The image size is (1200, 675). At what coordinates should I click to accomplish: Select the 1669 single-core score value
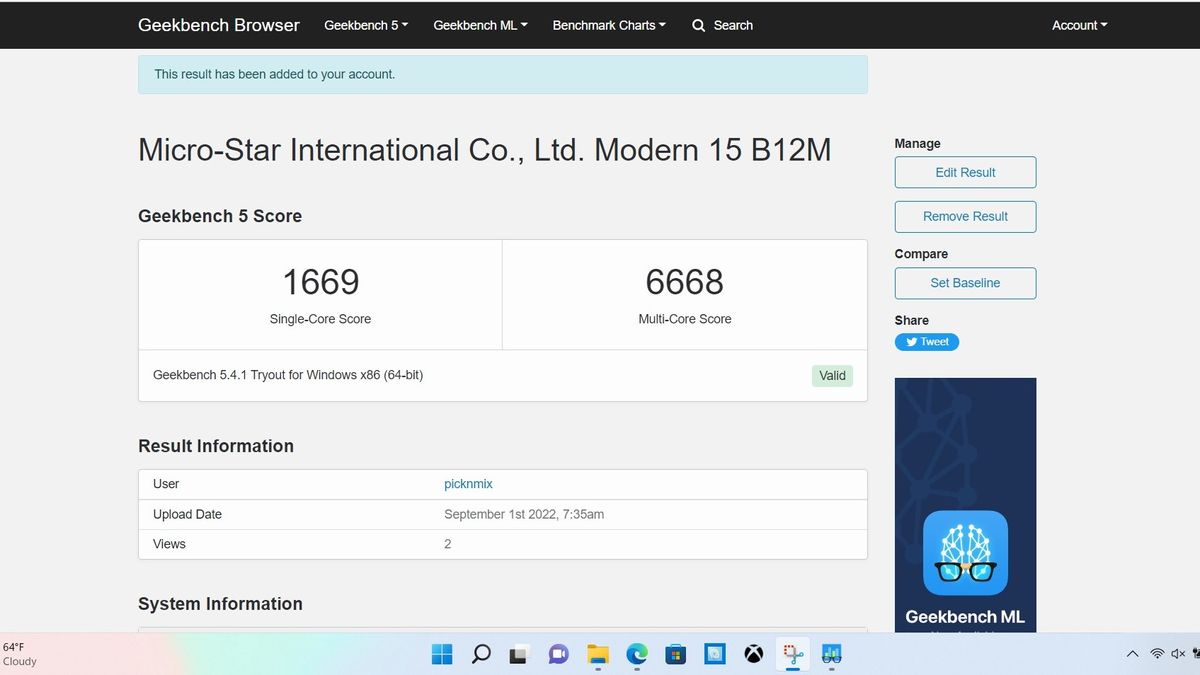[x=320, y=282]
